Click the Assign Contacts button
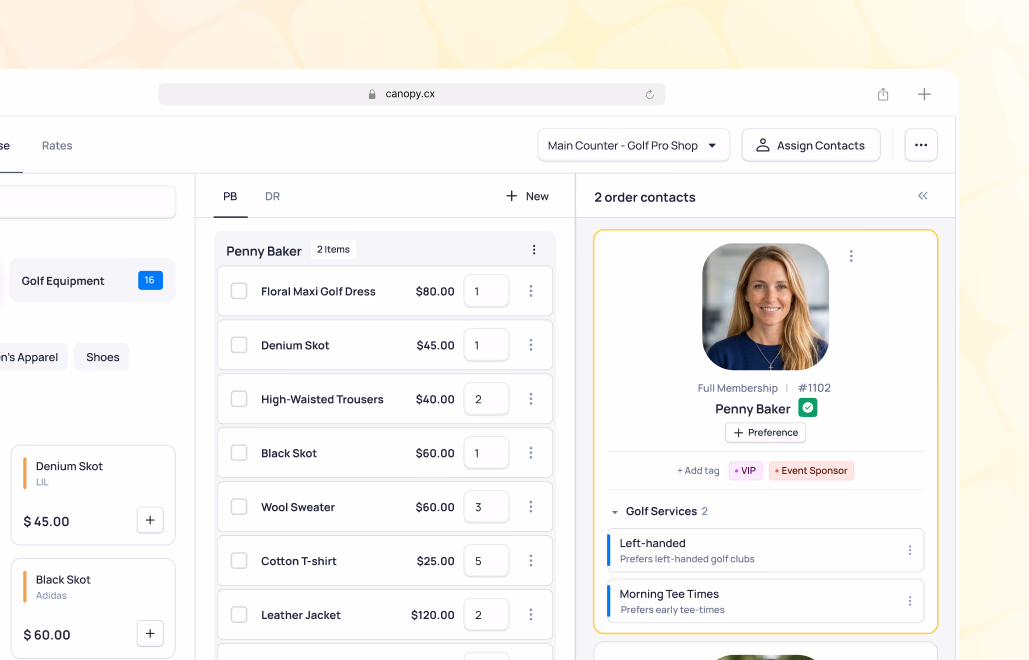The image size is (1029, 660). [x=811, y=145]
